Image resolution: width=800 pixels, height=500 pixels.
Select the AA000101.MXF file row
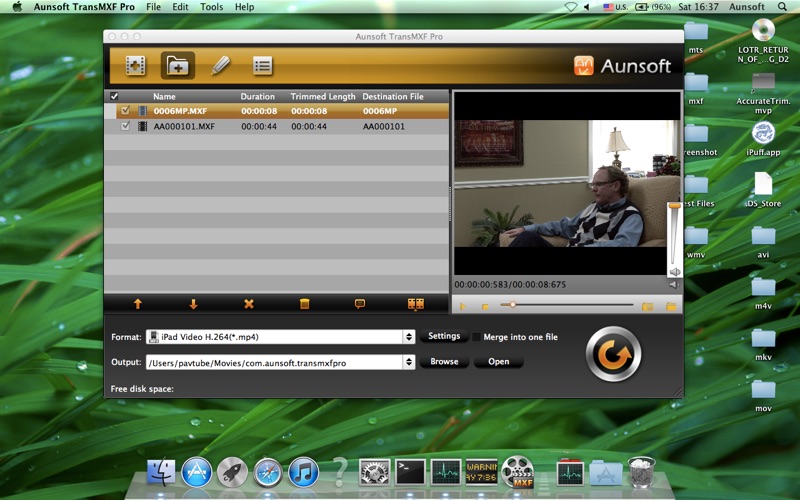point(276,126)
